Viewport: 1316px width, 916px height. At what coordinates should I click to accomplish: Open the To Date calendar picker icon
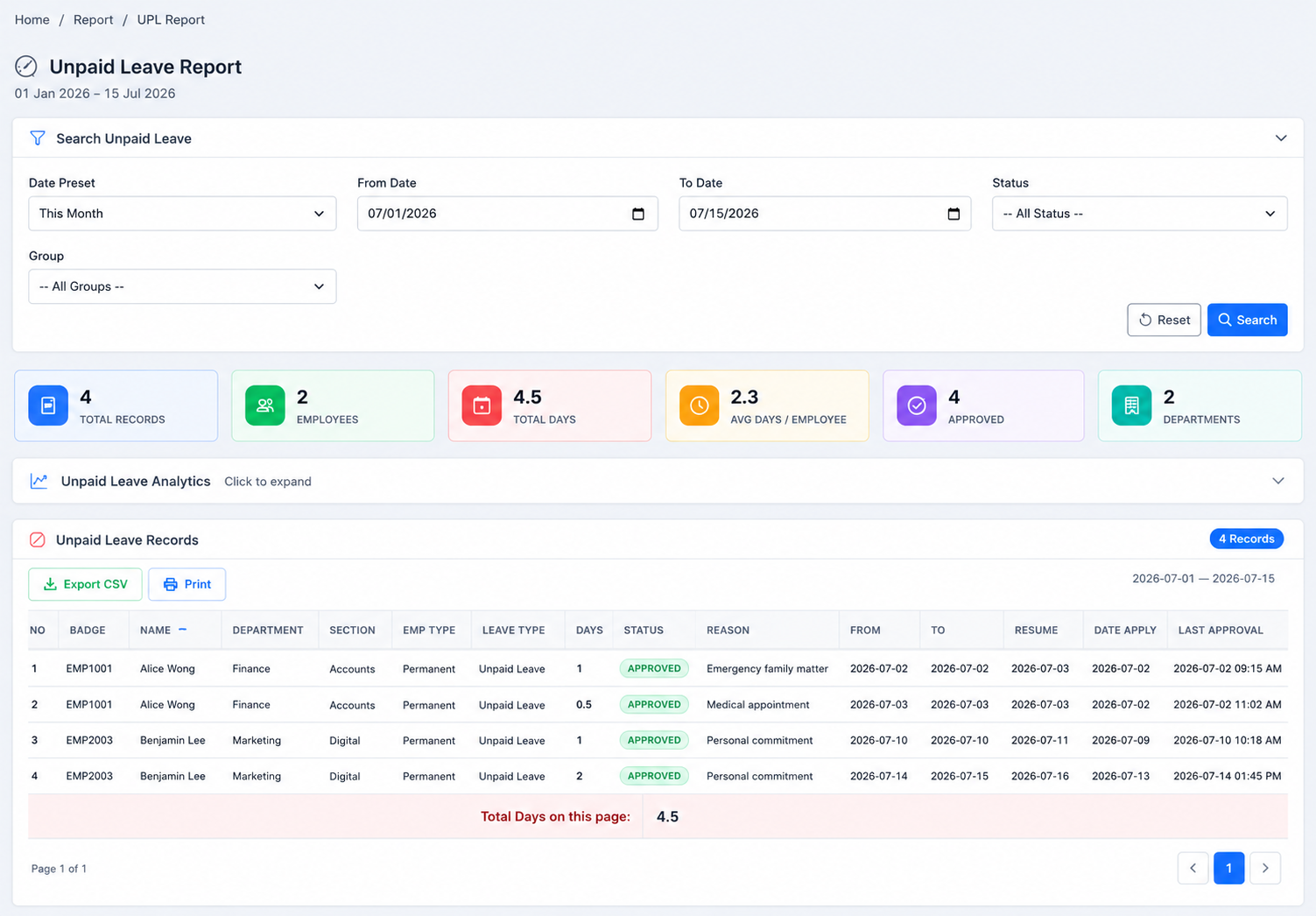[954, 214]
